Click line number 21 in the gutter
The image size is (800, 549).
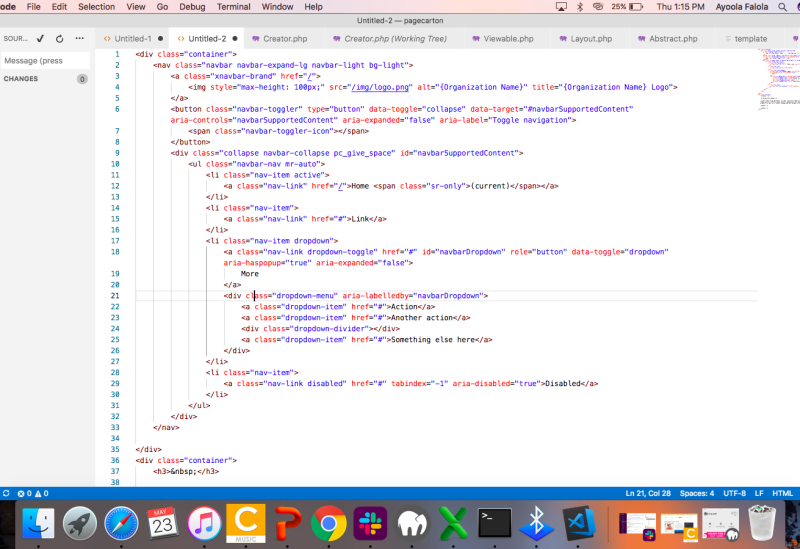115,296
